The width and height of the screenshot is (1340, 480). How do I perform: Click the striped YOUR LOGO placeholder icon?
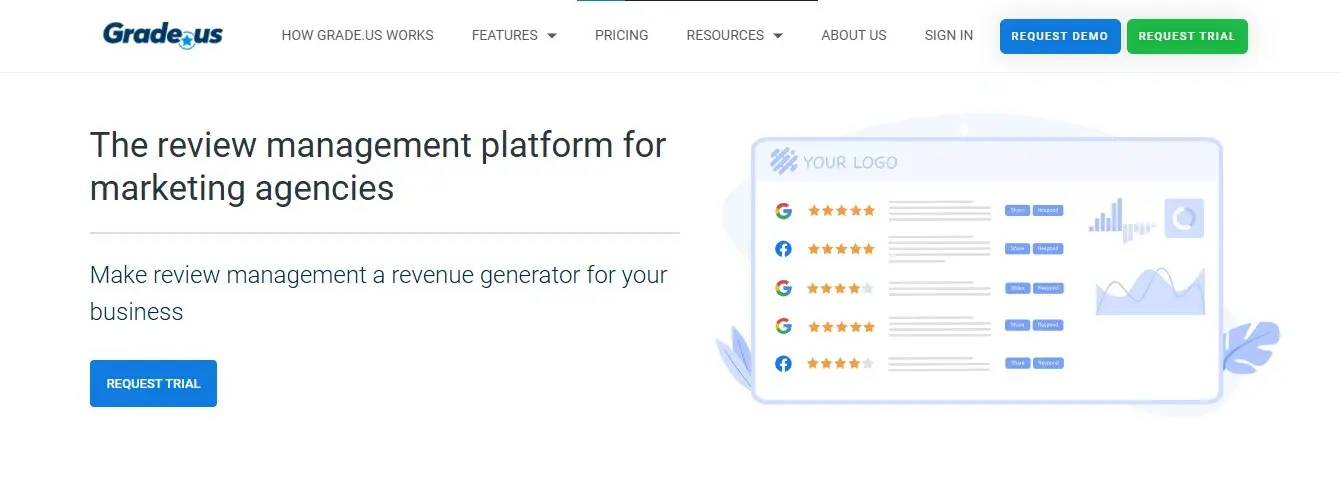784,161
